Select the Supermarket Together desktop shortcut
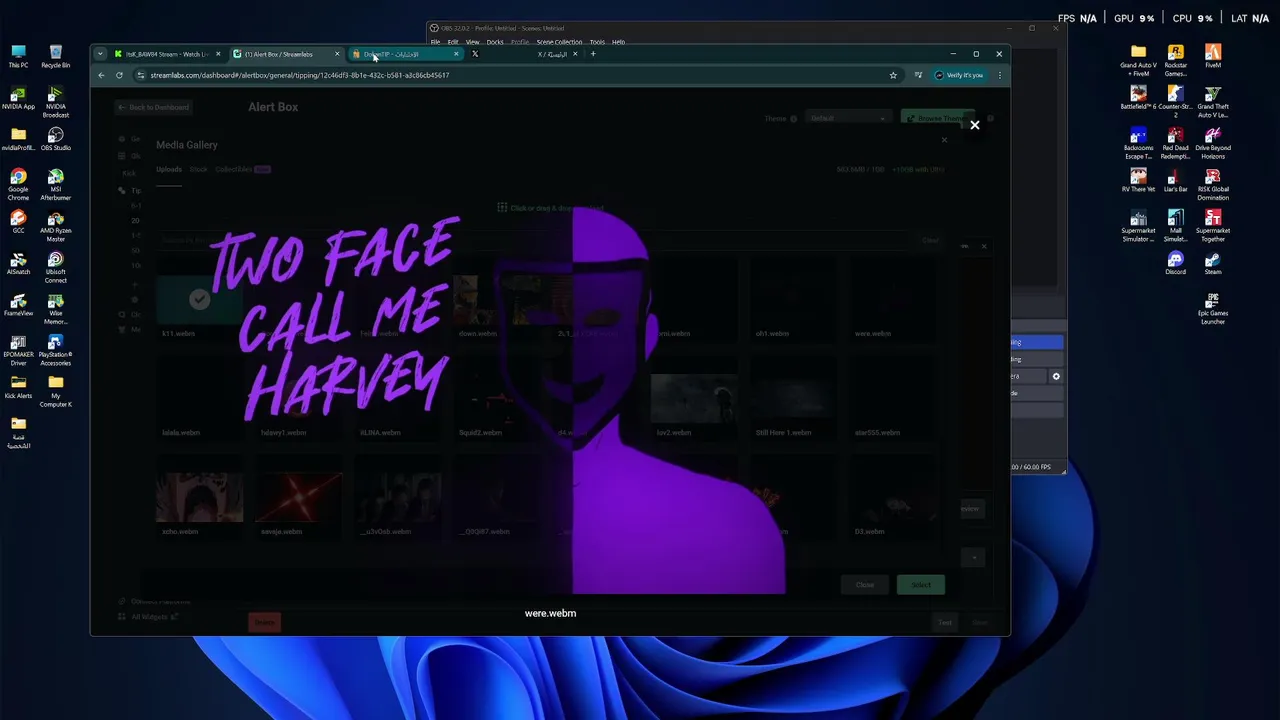Image resolution: width=1280 pixels, height=720 pixels. [x=1213, y=226]
